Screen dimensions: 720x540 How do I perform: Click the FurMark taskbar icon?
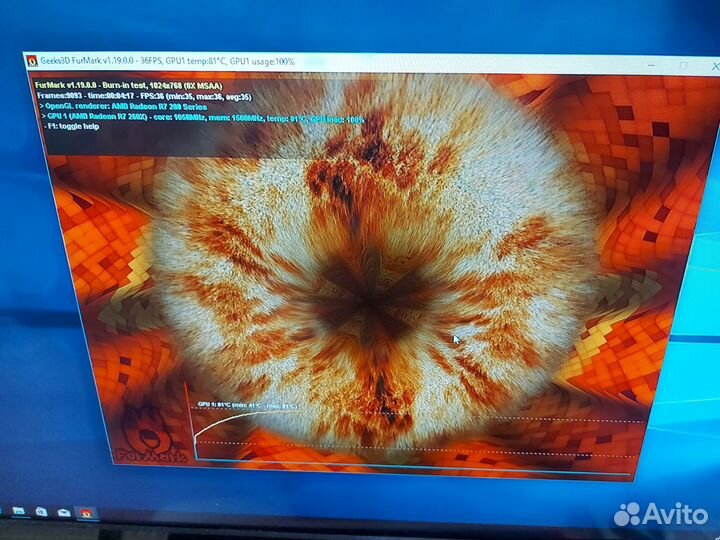[x=86, y=513]
